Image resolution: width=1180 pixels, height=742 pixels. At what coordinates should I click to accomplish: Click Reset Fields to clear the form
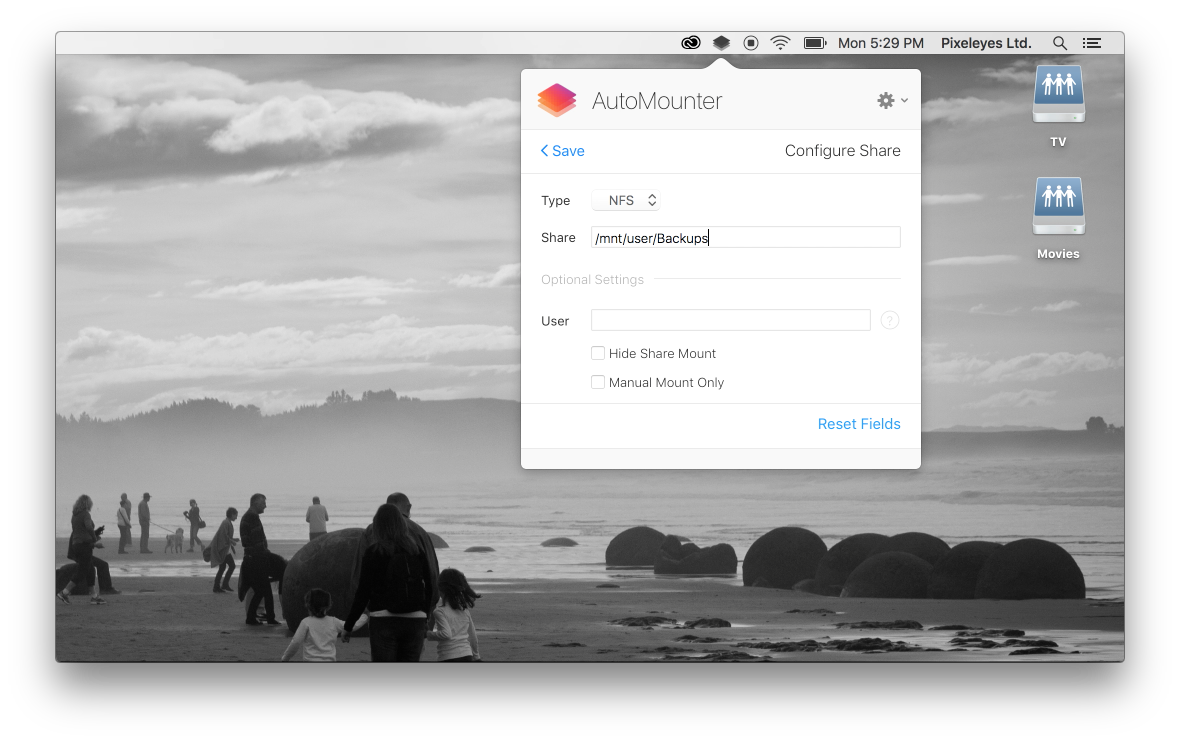pyautogui.click(x=859, y=424)
